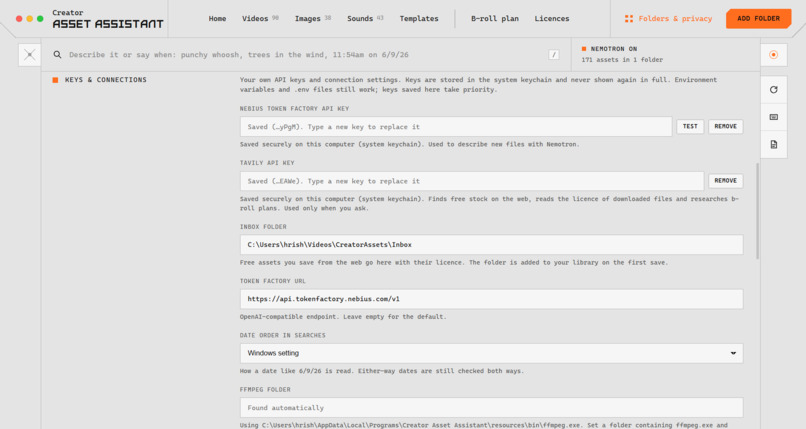Click the slash shortcut badge in search bar
The height and width of the screenshot is (429, 806).
[554, 54]
